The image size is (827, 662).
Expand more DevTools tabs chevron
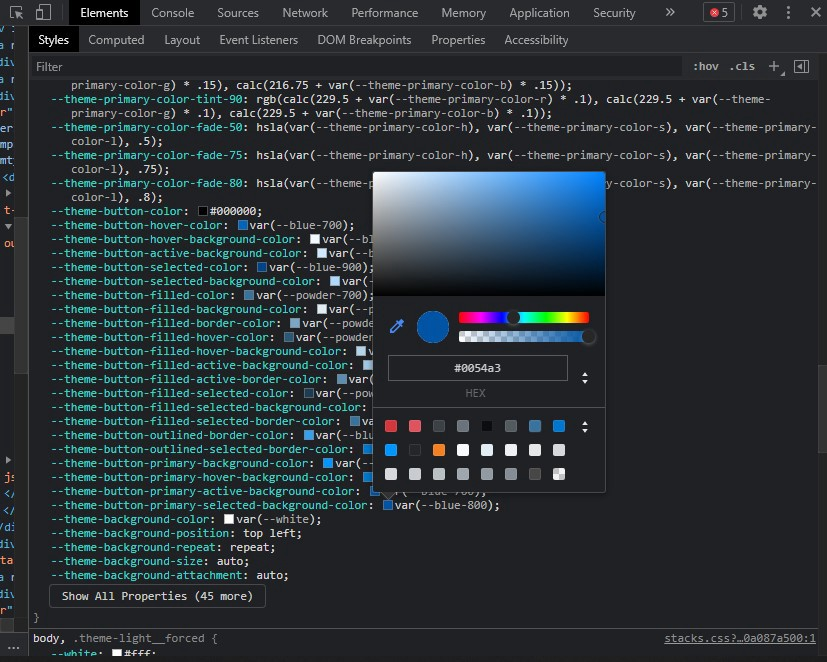[669, 13]
